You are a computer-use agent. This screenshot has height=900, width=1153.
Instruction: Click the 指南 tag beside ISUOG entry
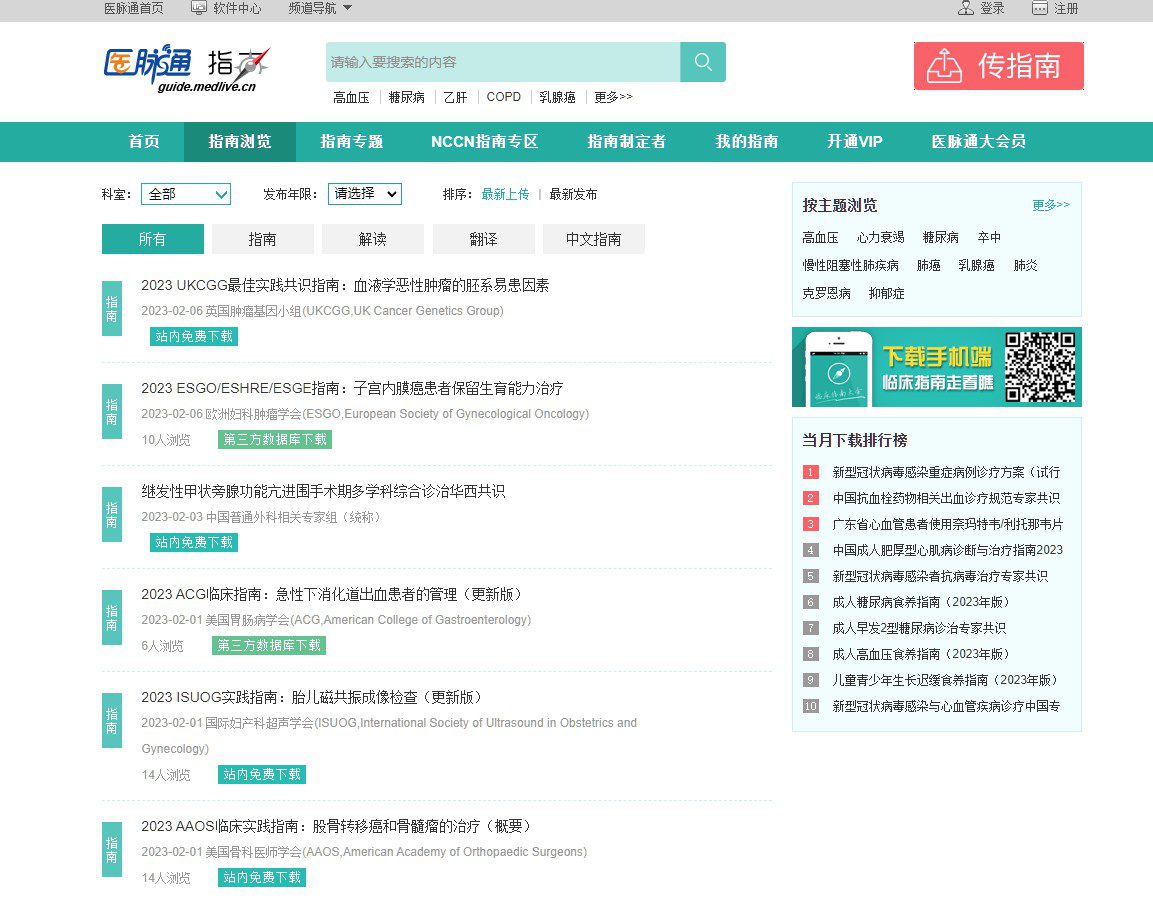[x=112, y=721]
